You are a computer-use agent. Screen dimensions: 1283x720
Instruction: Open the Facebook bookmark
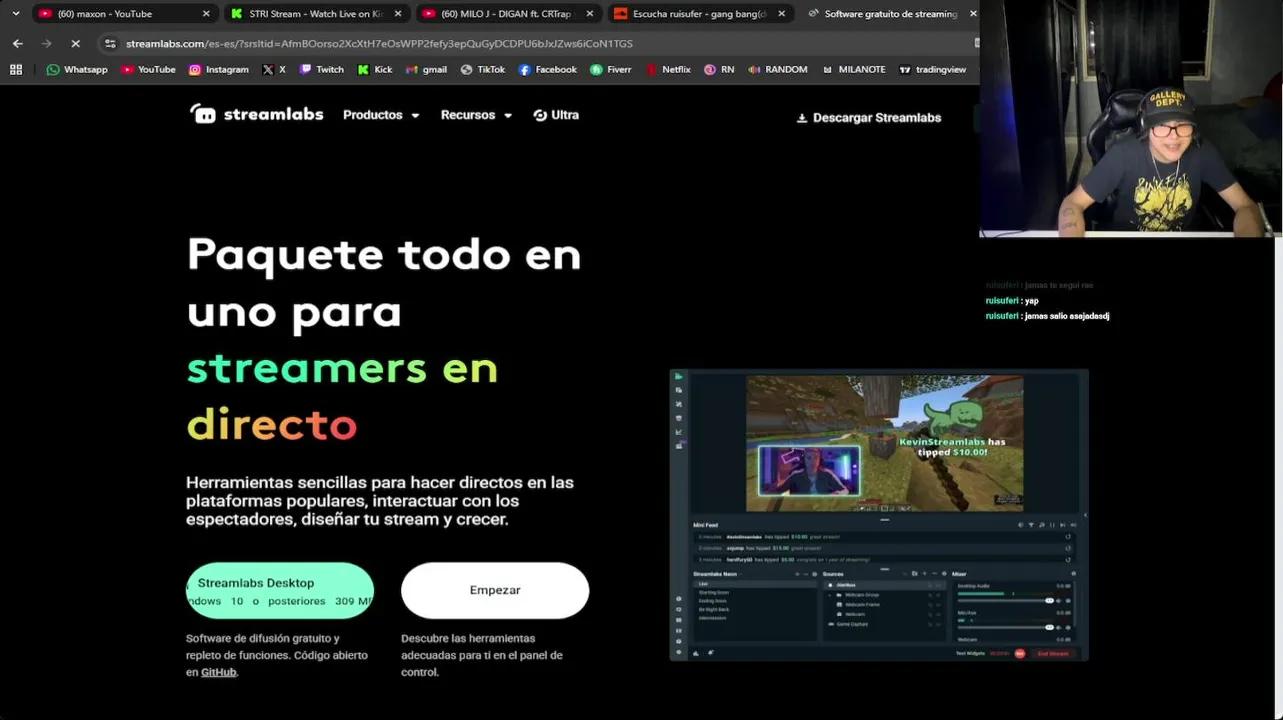(x=547, y=70)
